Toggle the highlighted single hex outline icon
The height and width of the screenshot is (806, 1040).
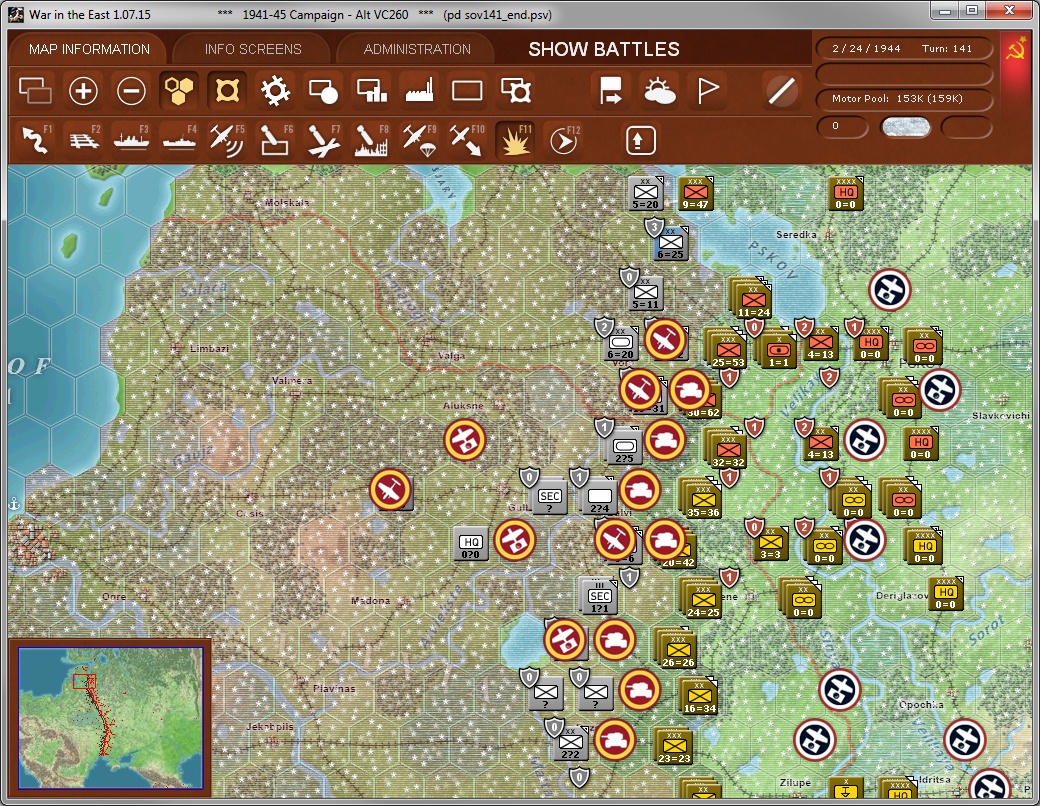[227, 91]
